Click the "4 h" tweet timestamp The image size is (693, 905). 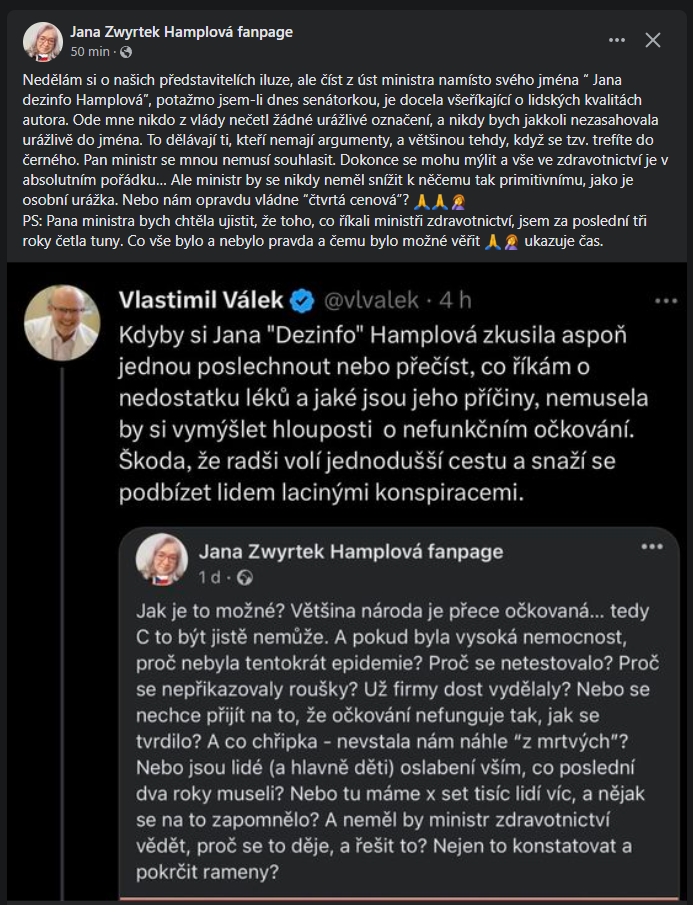coord(457,300)
